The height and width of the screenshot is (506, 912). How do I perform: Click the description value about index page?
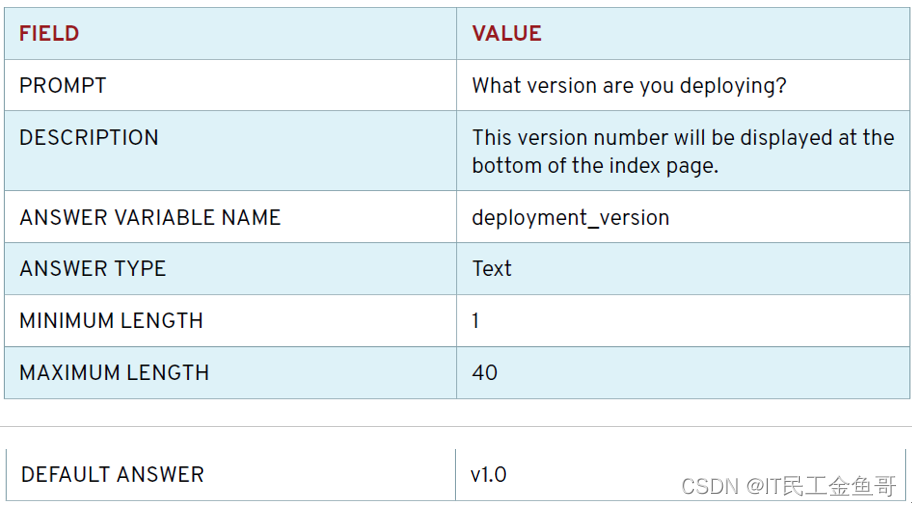coord(683,151)
